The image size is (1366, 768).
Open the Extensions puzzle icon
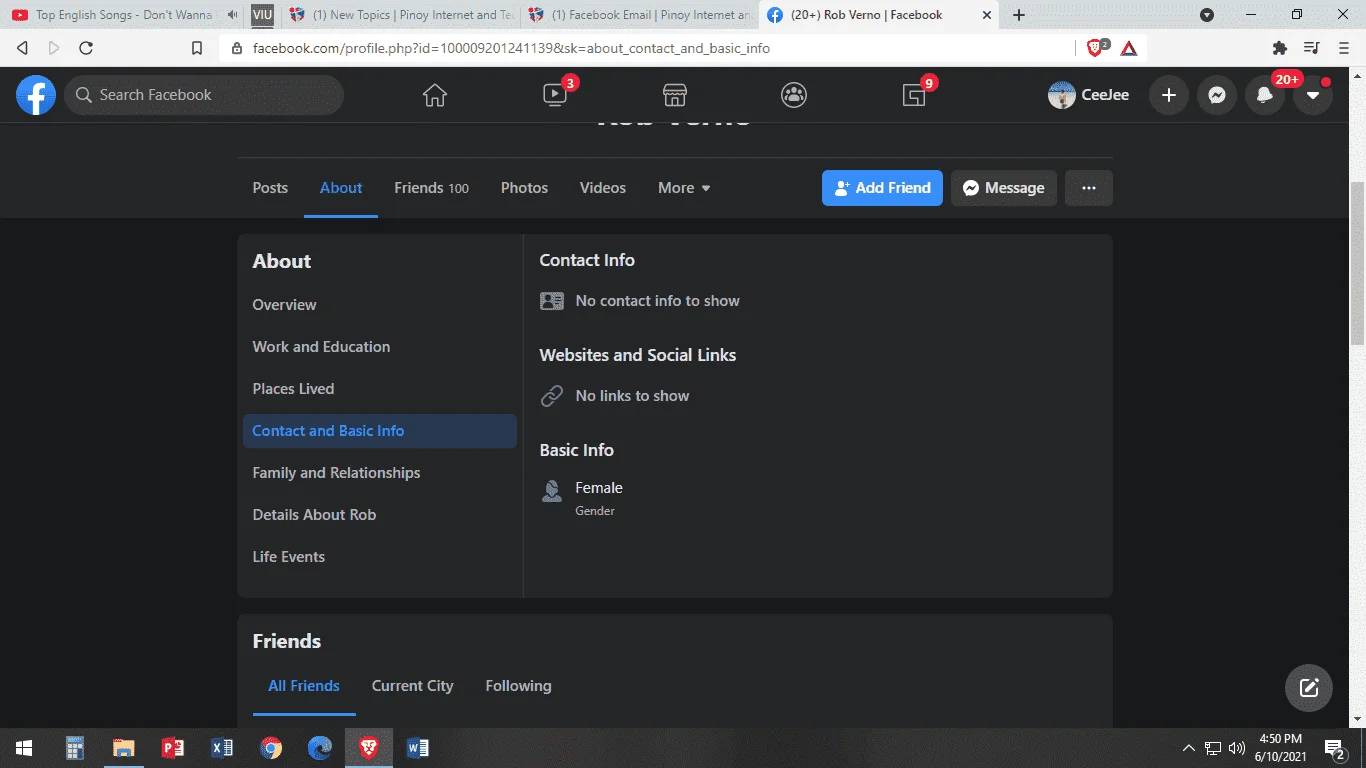pos(1279,48)
